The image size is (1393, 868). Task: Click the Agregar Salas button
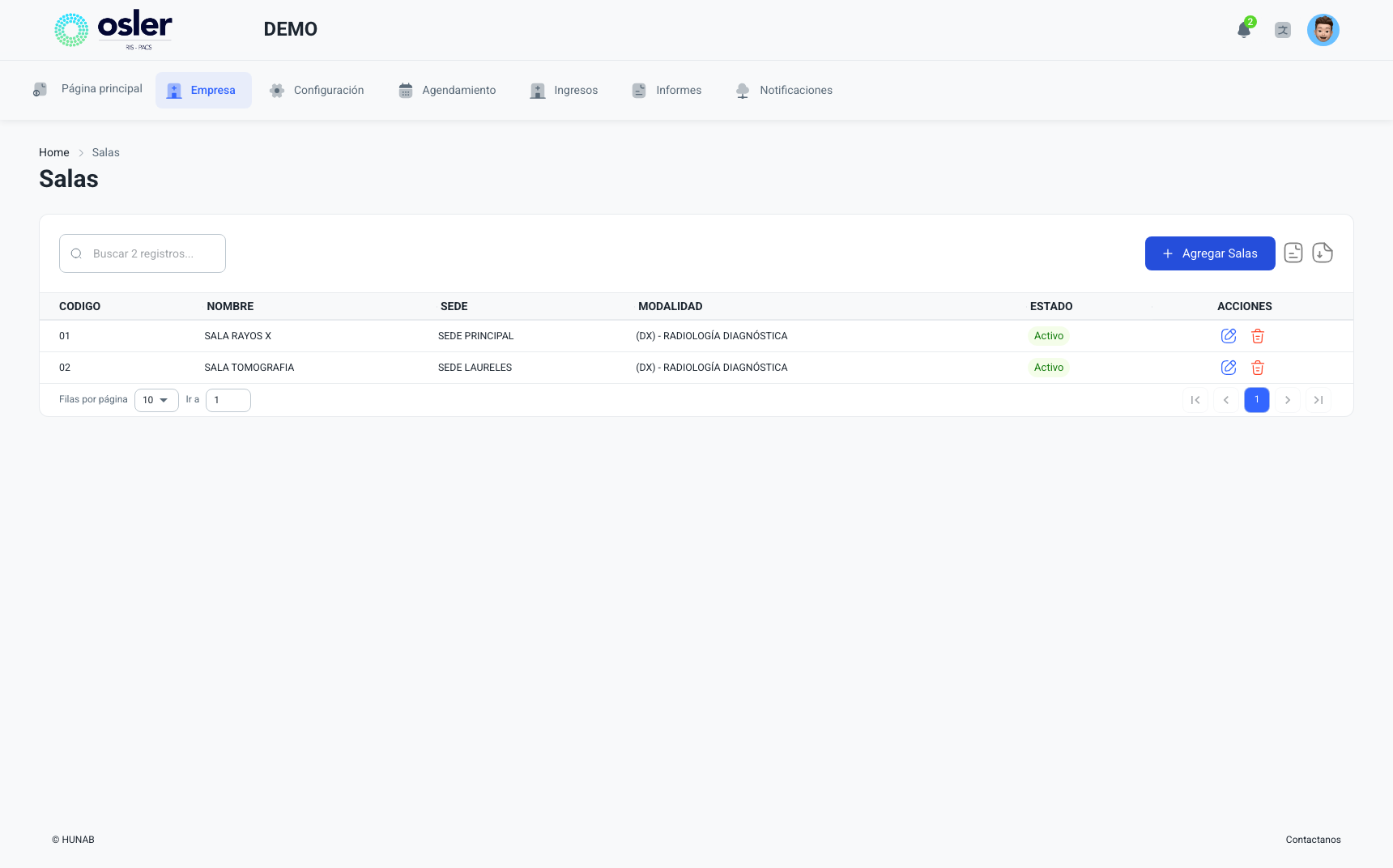click(1210, 253)
